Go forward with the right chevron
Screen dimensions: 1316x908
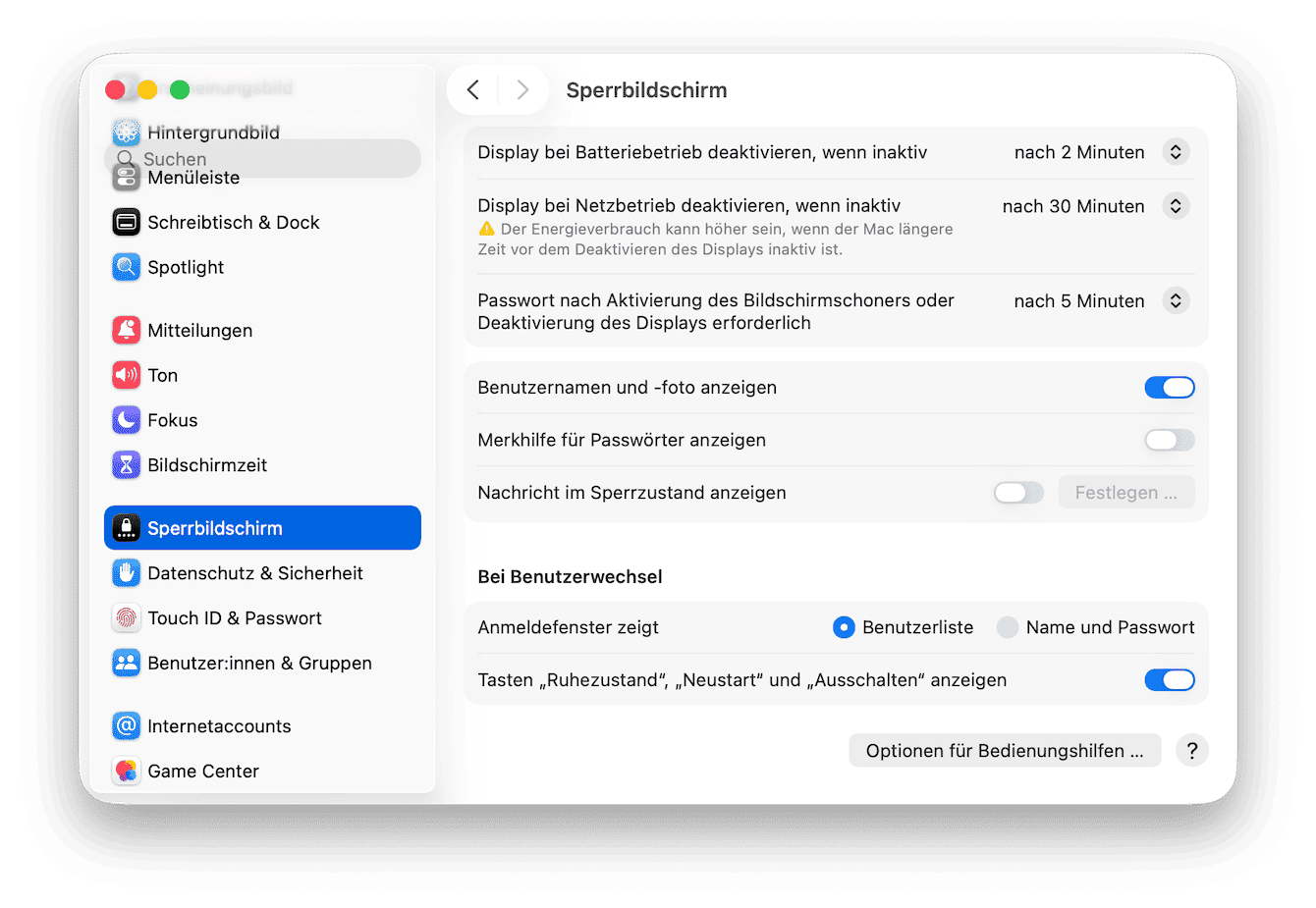coord(523,90)
